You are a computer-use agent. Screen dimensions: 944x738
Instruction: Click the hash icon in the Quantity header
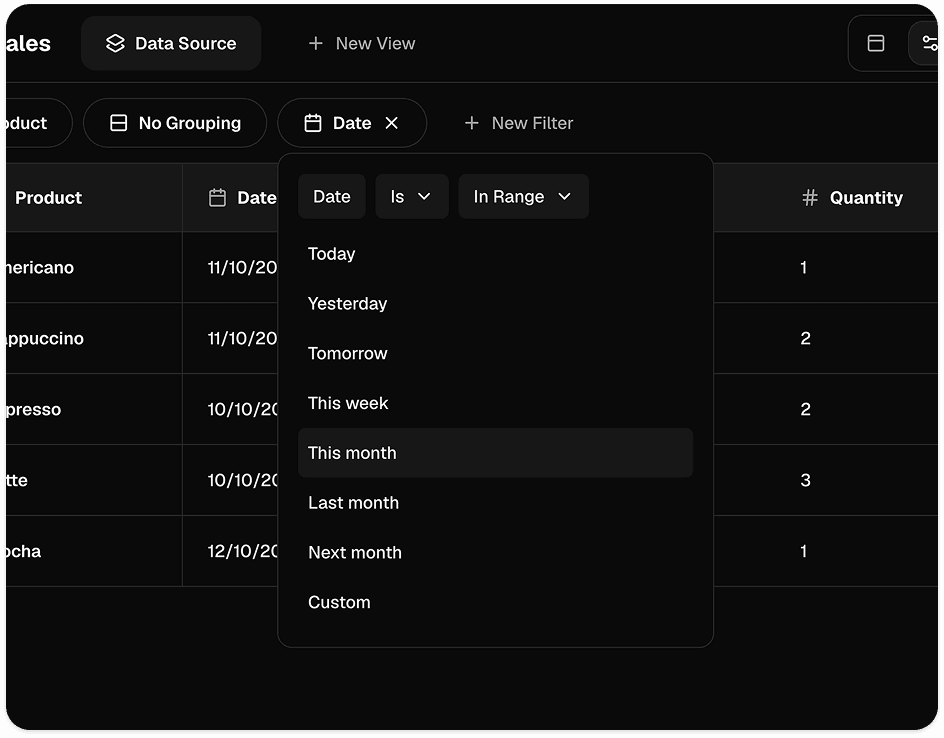coord(810,197)
